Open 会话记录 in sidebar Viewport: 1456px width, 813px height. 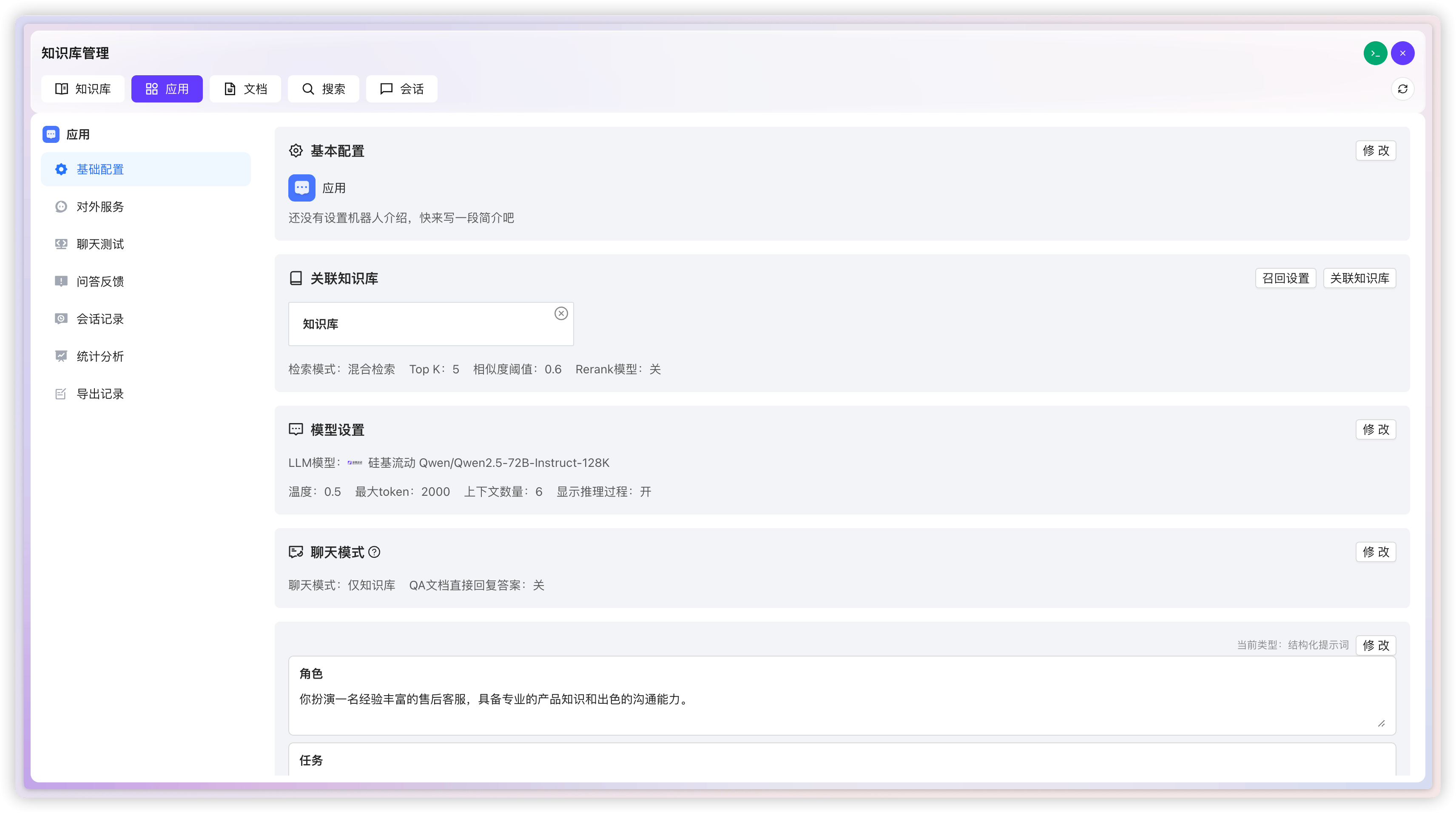pos(146,319)
